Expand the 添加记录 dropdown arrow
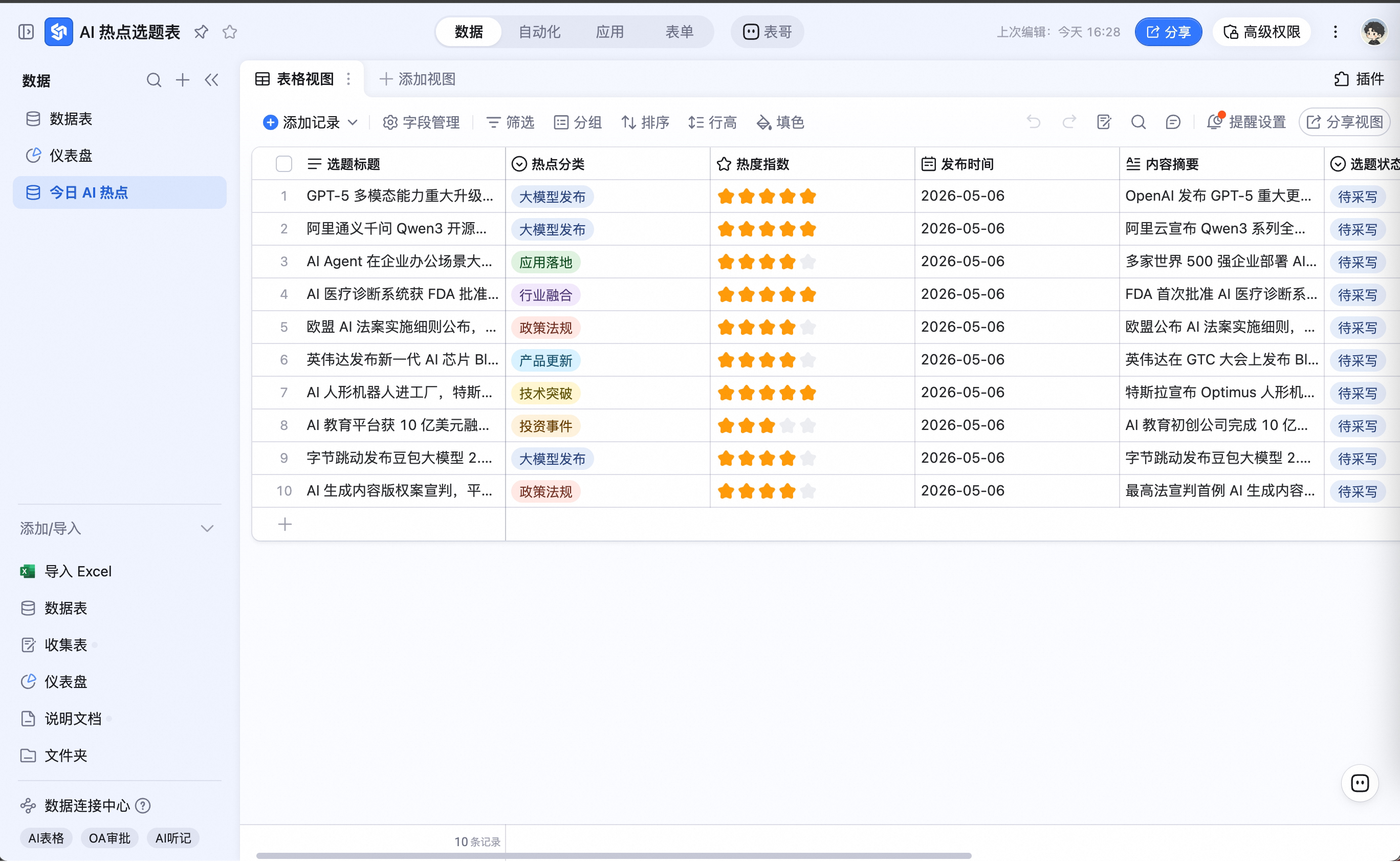Screen dimensions: 1400x862 coord(353,122)
